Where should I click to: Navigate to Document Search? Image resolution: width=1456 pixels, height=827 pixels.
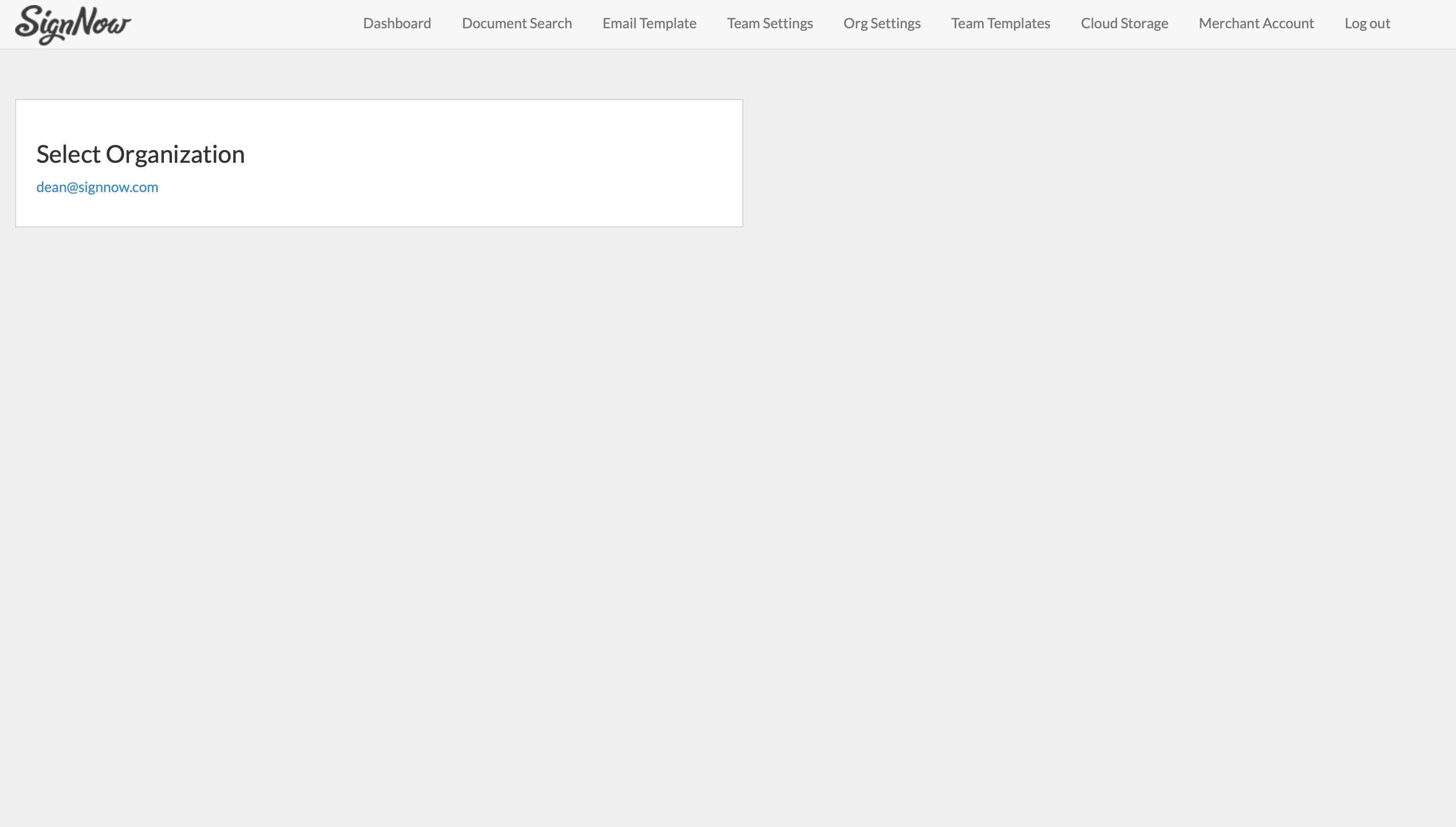pyautogui.click(x=516, y=23)
